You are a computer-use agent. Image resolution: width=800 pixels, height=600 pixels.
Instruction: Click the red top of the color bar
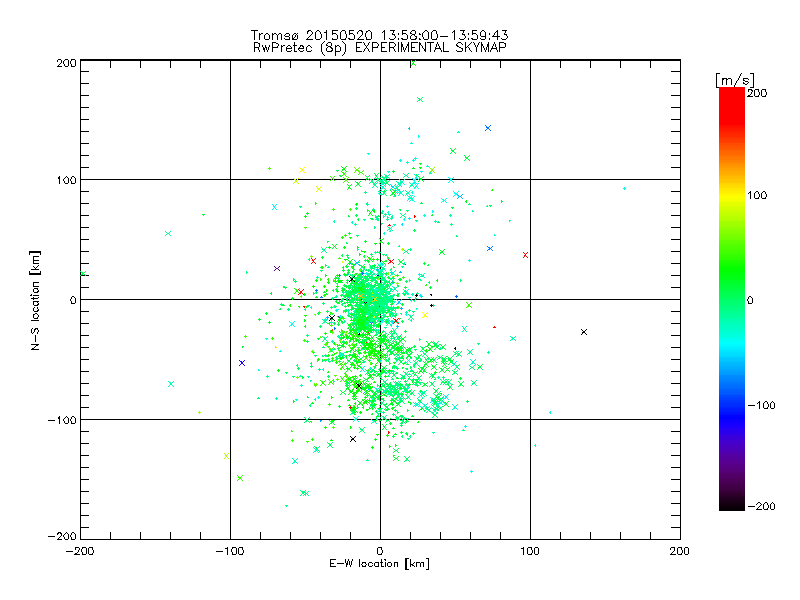(x=732, y=95)
